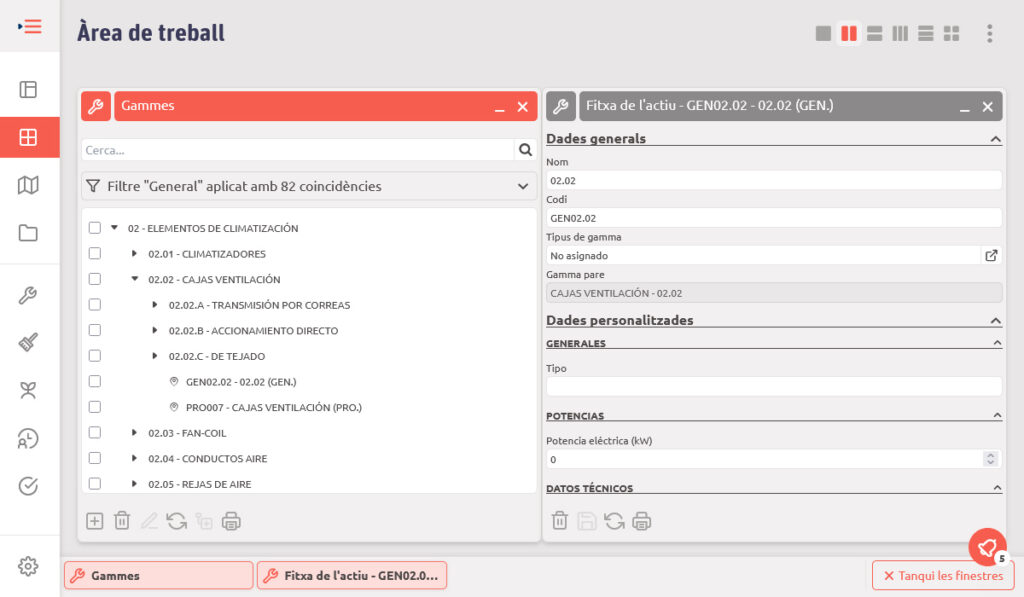Screen dimensions: 1024x597
Task: Open the wrench maintenance icon in sidebar
Action: [x=28, y=295]
